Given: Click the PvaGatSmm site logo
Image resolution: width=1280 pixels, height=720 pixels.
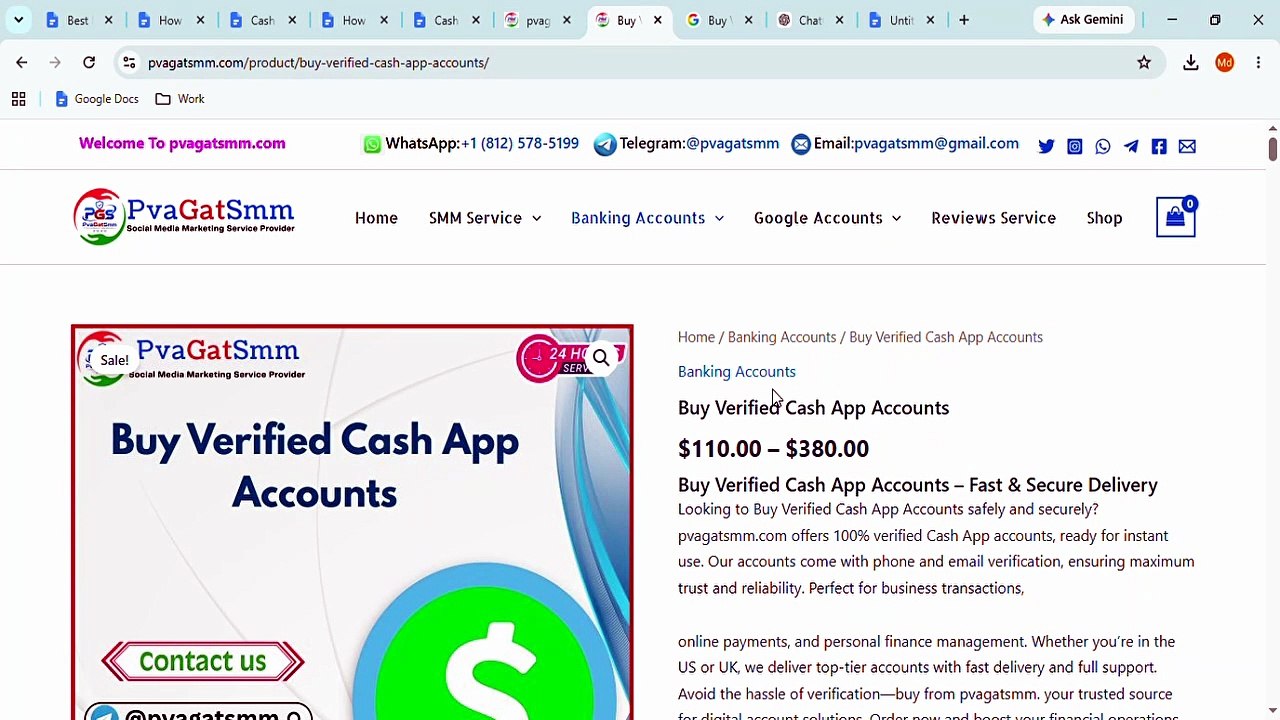Looking at the screenshot, I should pyautogui.click(x=184, y=216).
